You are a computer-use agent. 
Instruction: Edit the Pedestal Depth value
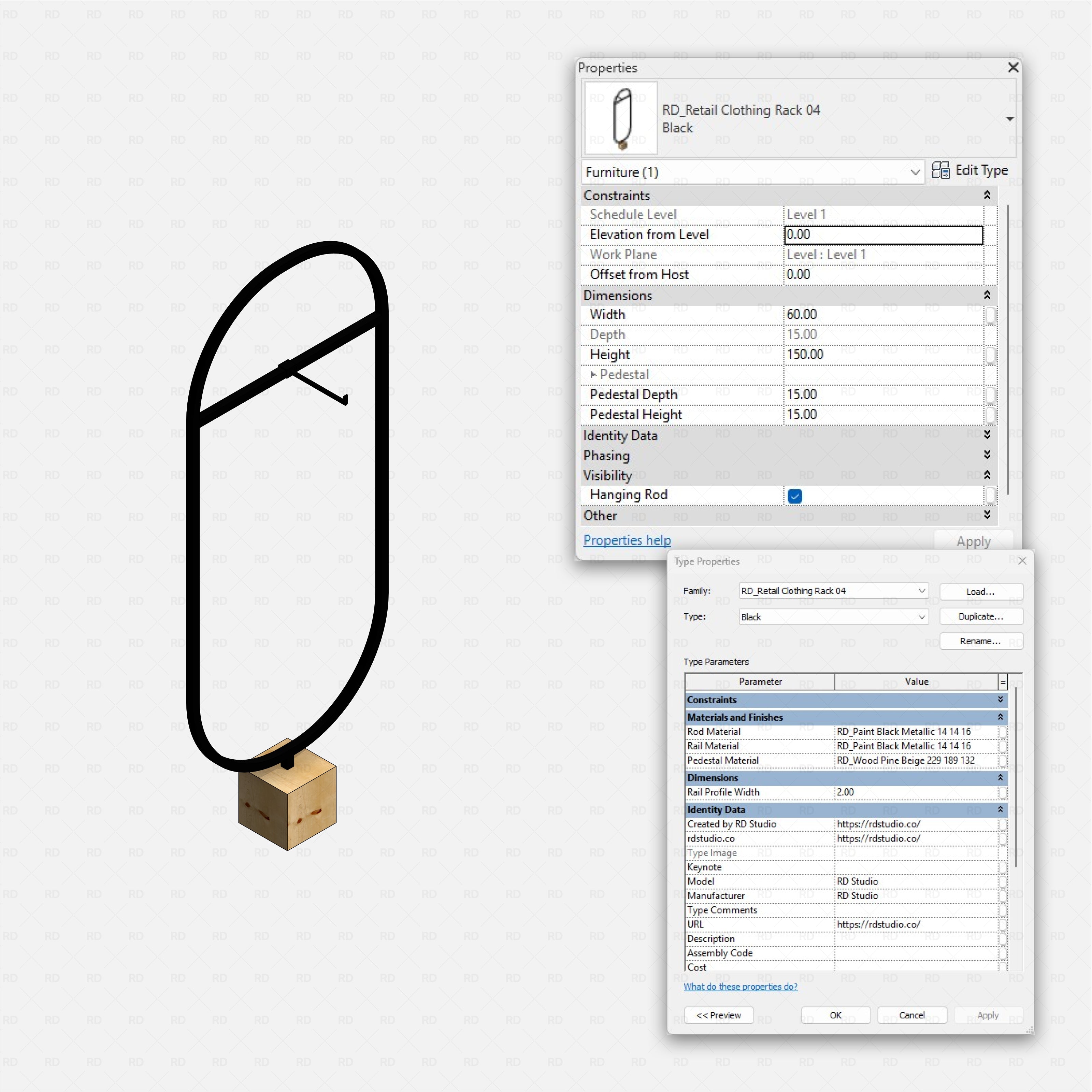pos(884,394)
